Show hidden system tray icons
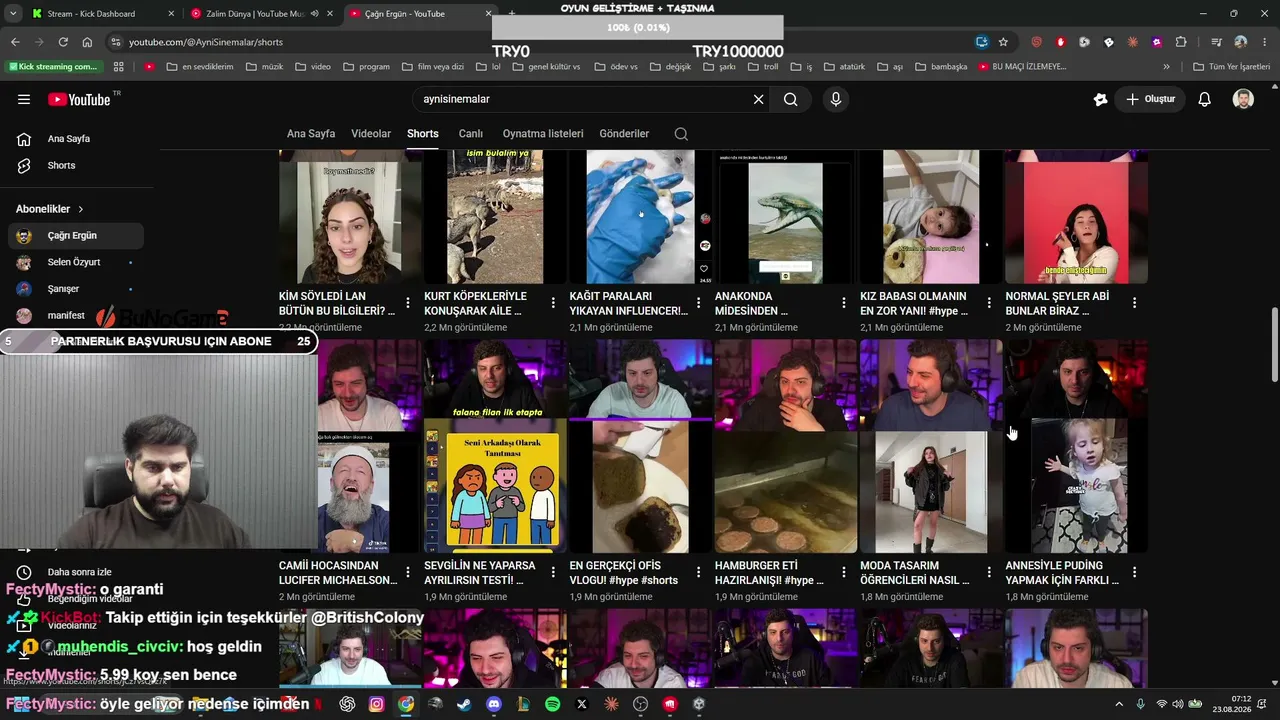Viewport: 1280px width, 720px height. click(1119, 704)
